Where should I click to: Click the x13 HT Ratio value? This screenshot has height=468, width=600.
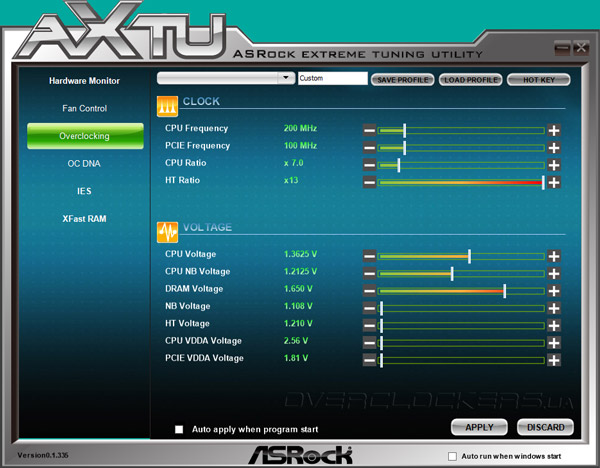click(x=291, y=180)
